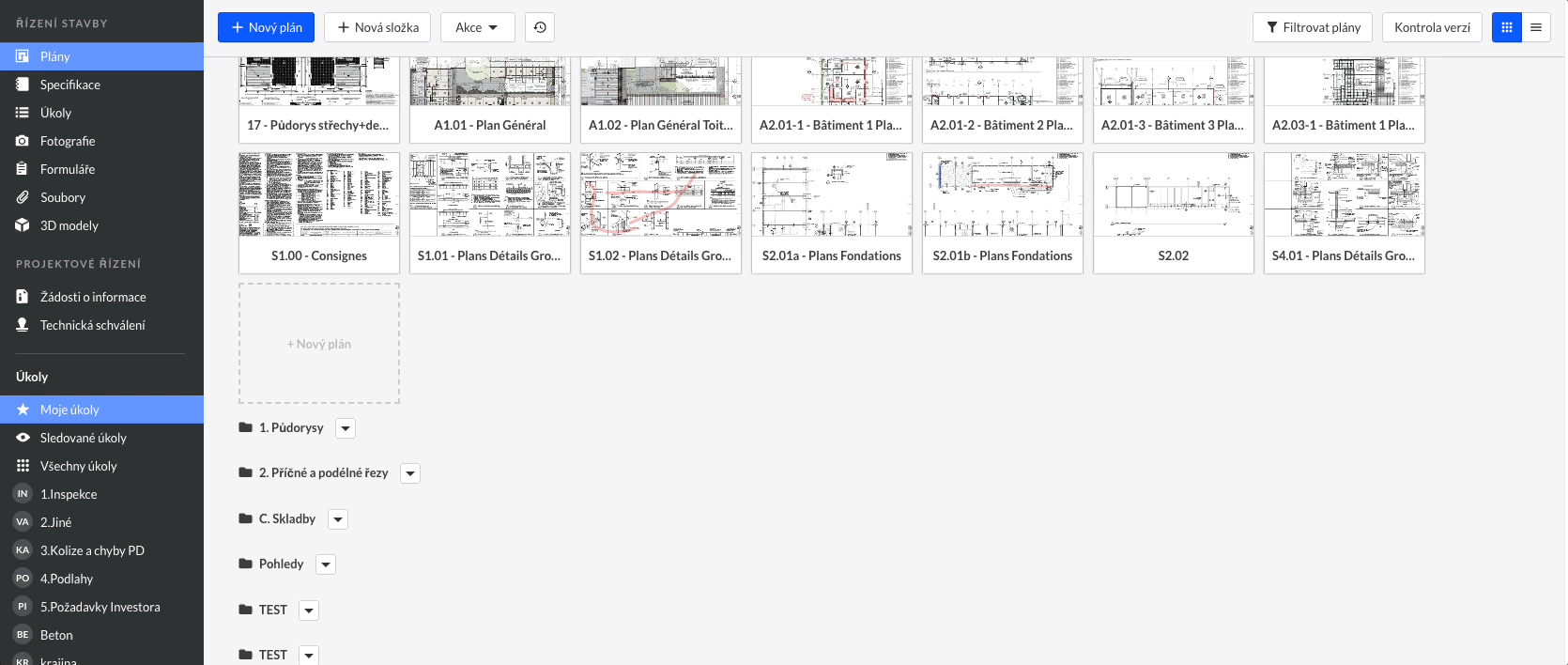Click the Specifikace book icon

tap(23, 85)
